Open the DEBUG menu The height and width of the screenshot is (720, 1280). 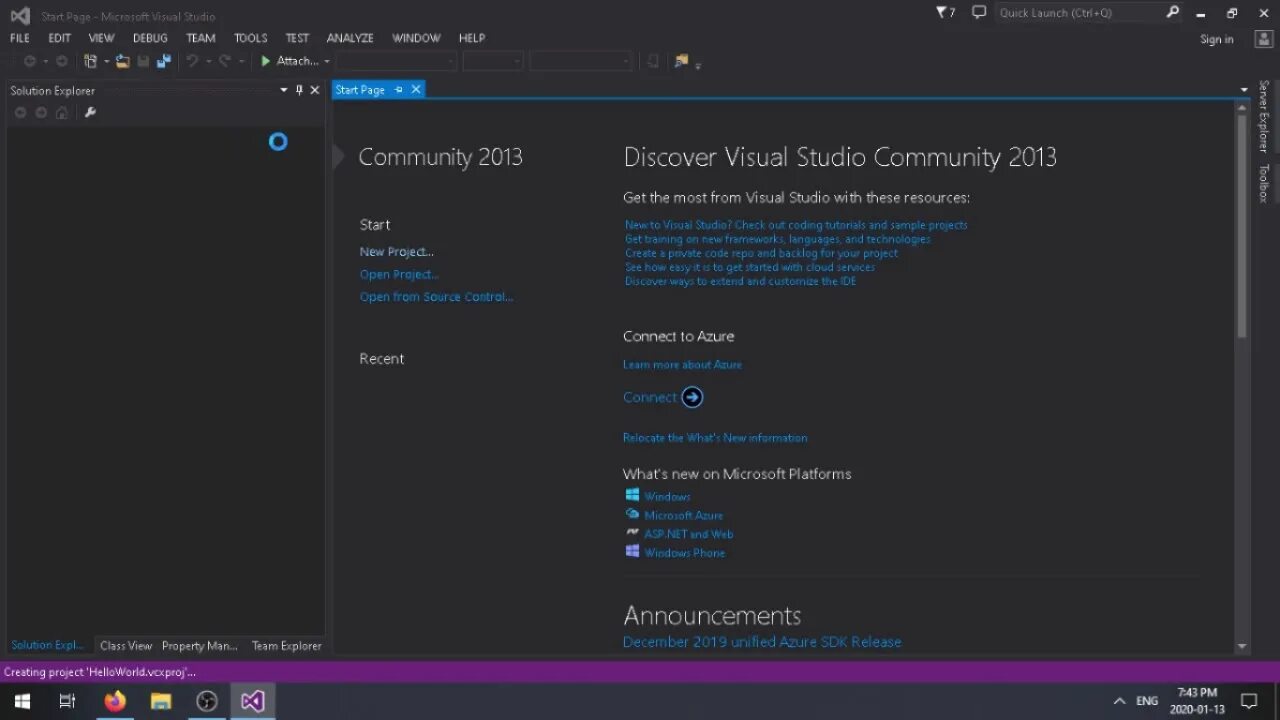(x=150, y=38)
